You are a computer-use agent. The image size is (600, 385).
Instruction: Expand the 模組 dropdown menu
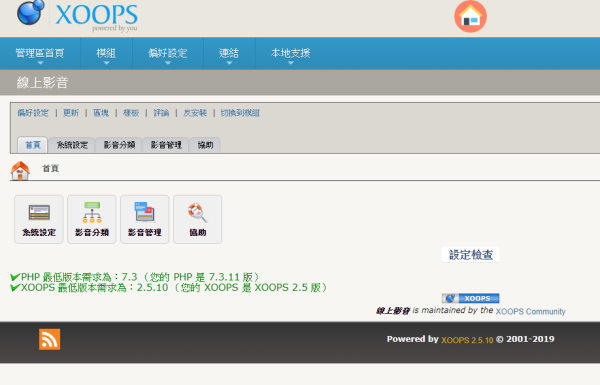click(x=106, y=53)
